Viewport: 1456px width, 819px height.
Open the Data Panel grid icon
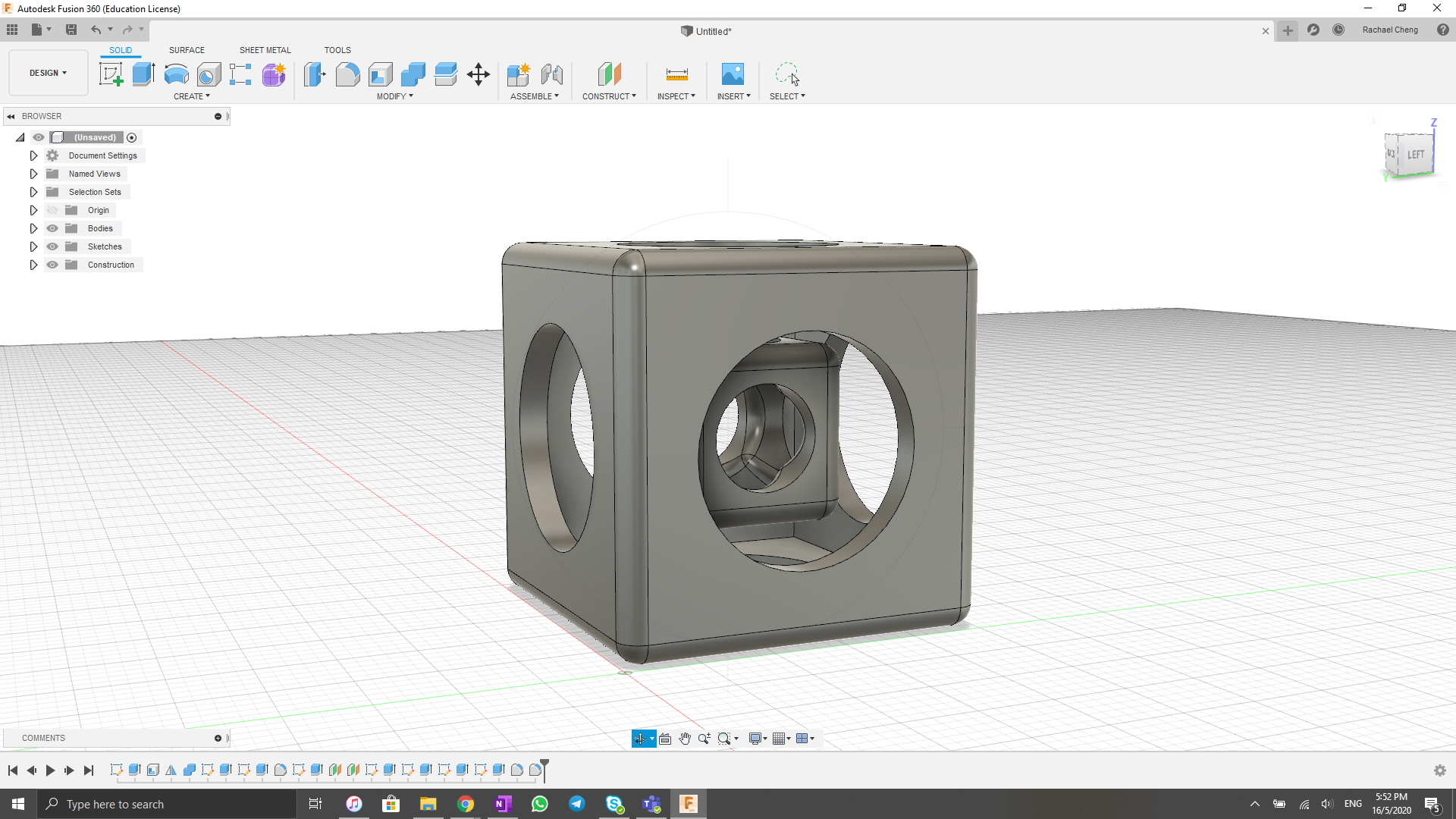pyautogui.click(x=12, y=30)
